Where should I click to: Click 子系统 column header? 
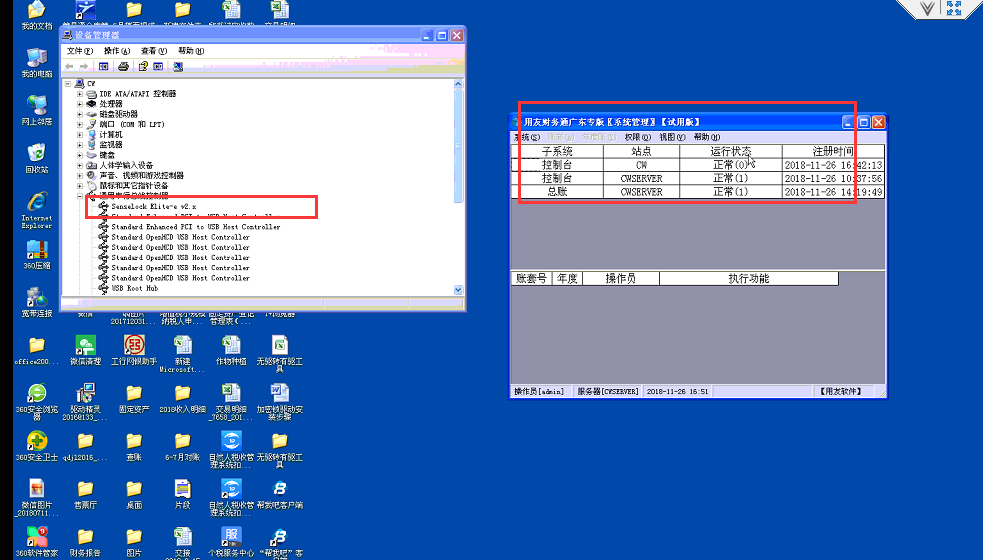(557, 151)
